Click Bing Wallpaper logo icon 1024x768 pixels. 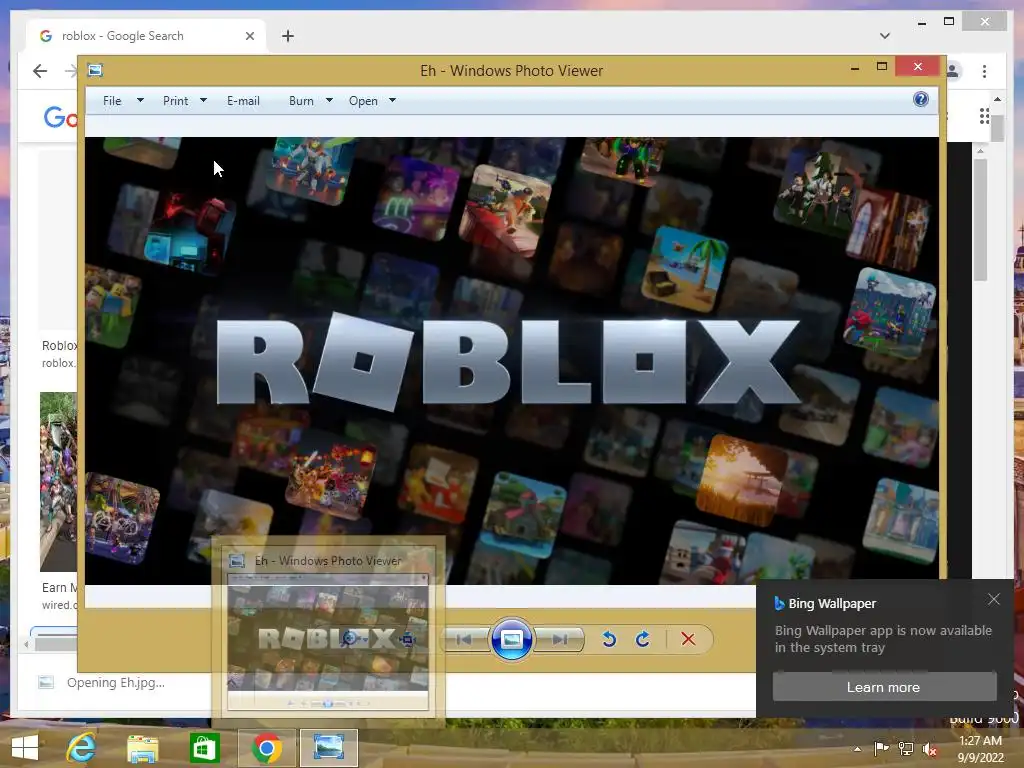coord(779,603)
